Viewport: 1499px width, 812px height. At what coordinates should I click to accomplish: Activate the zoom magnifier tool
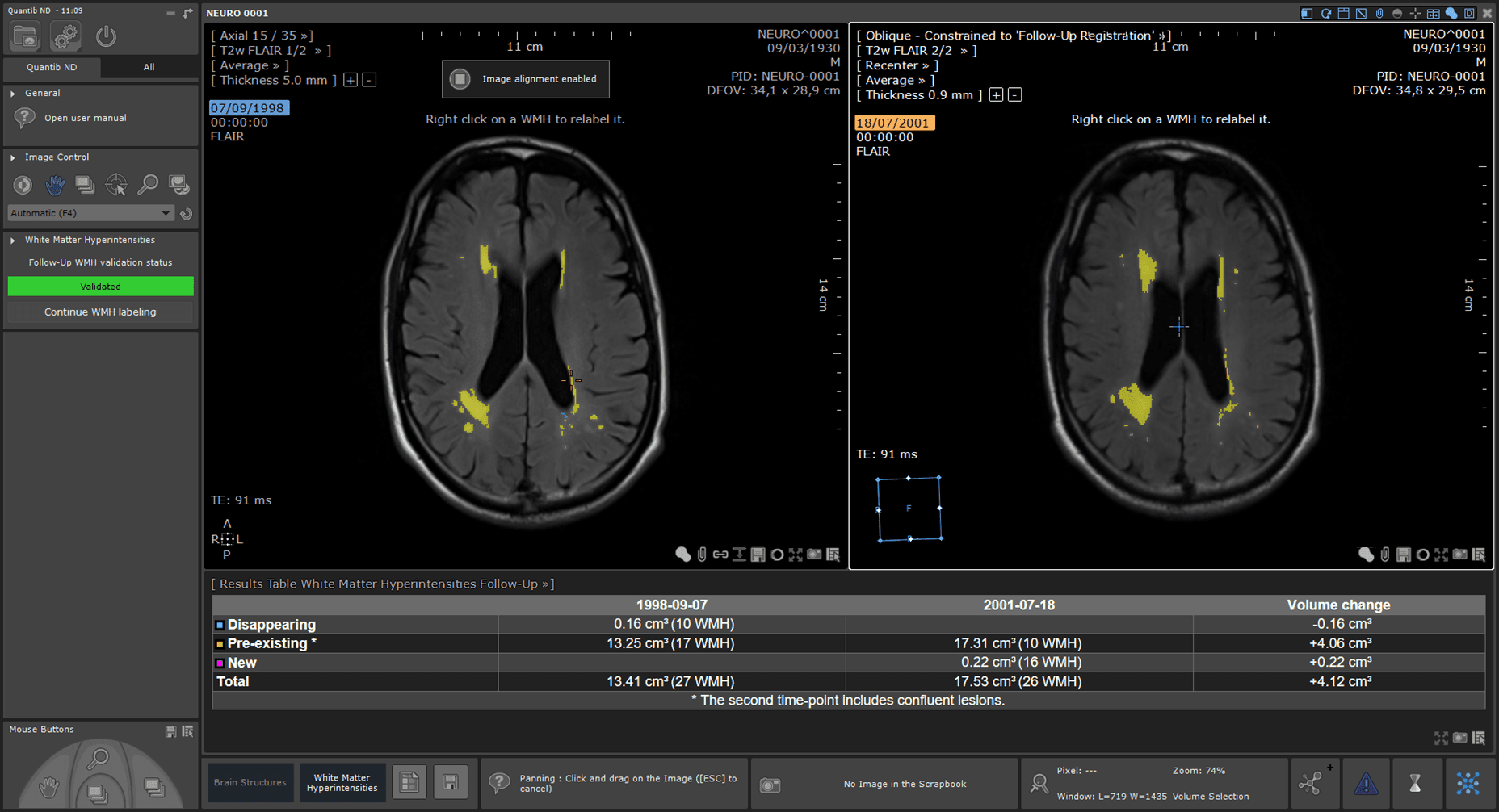tap(148, 186)
